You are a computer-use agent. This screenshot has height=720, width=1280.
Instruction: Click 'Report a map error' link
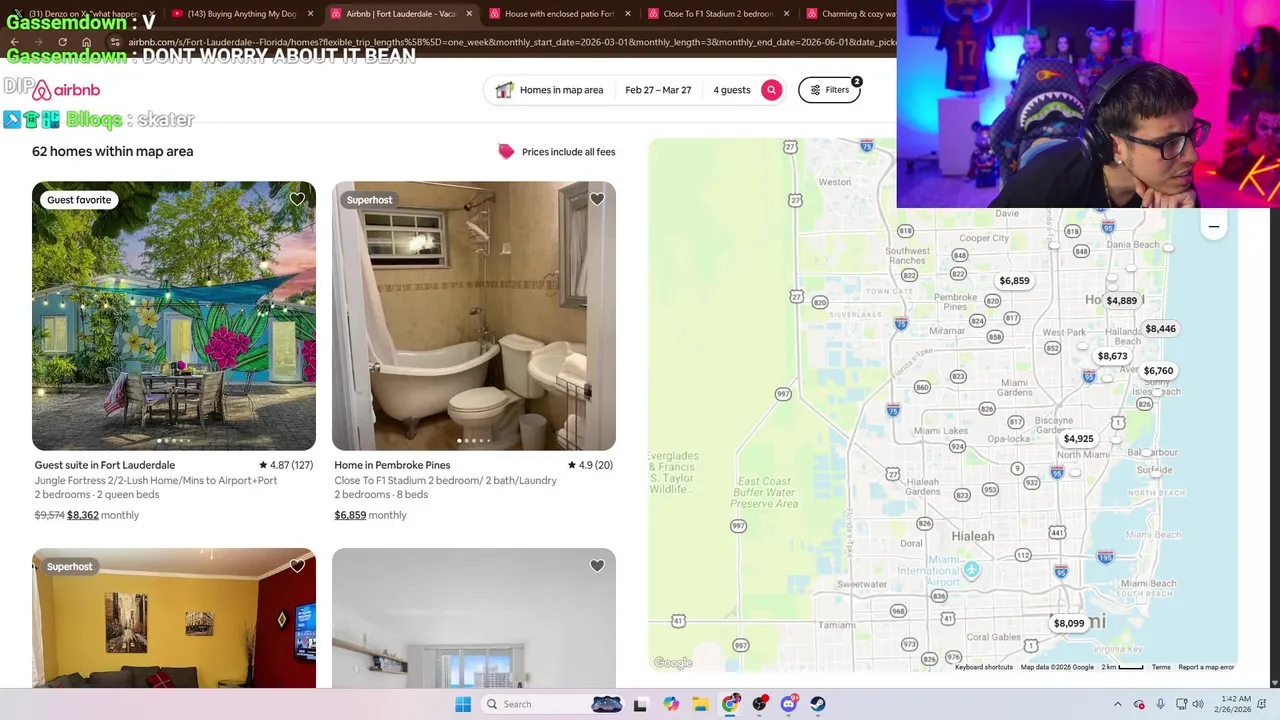click(x=1206, y=667)
